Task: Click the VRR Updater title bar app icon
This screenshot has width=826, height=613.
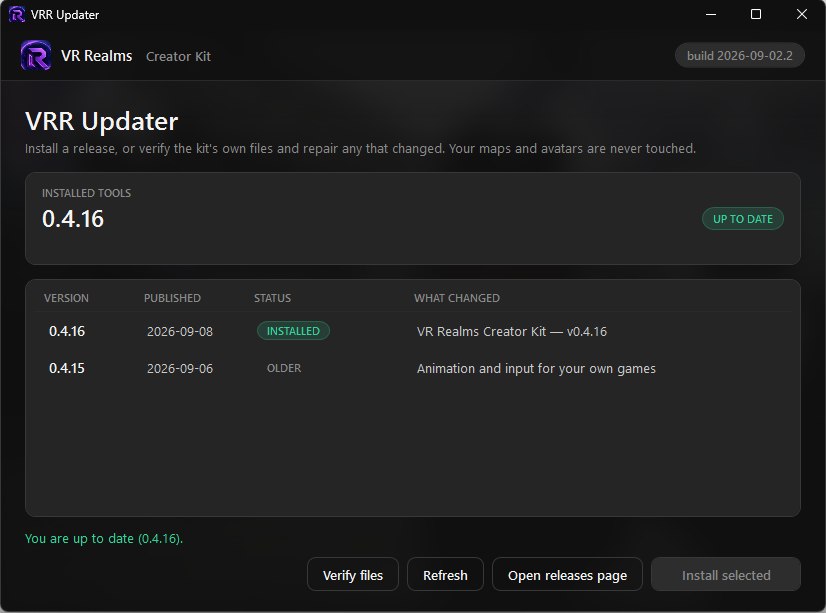Action: (16, 14)
